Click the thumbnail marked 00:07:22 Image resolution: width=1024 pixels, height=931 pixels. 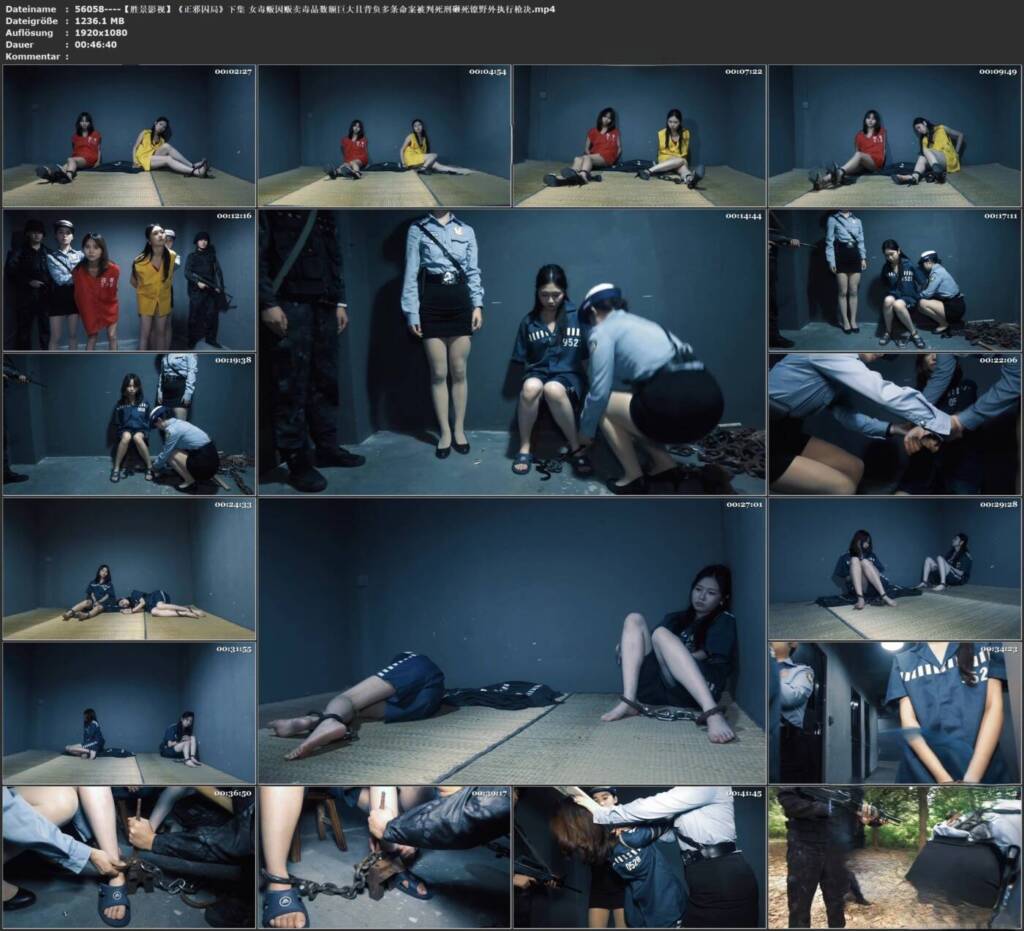tap(639, 136)
